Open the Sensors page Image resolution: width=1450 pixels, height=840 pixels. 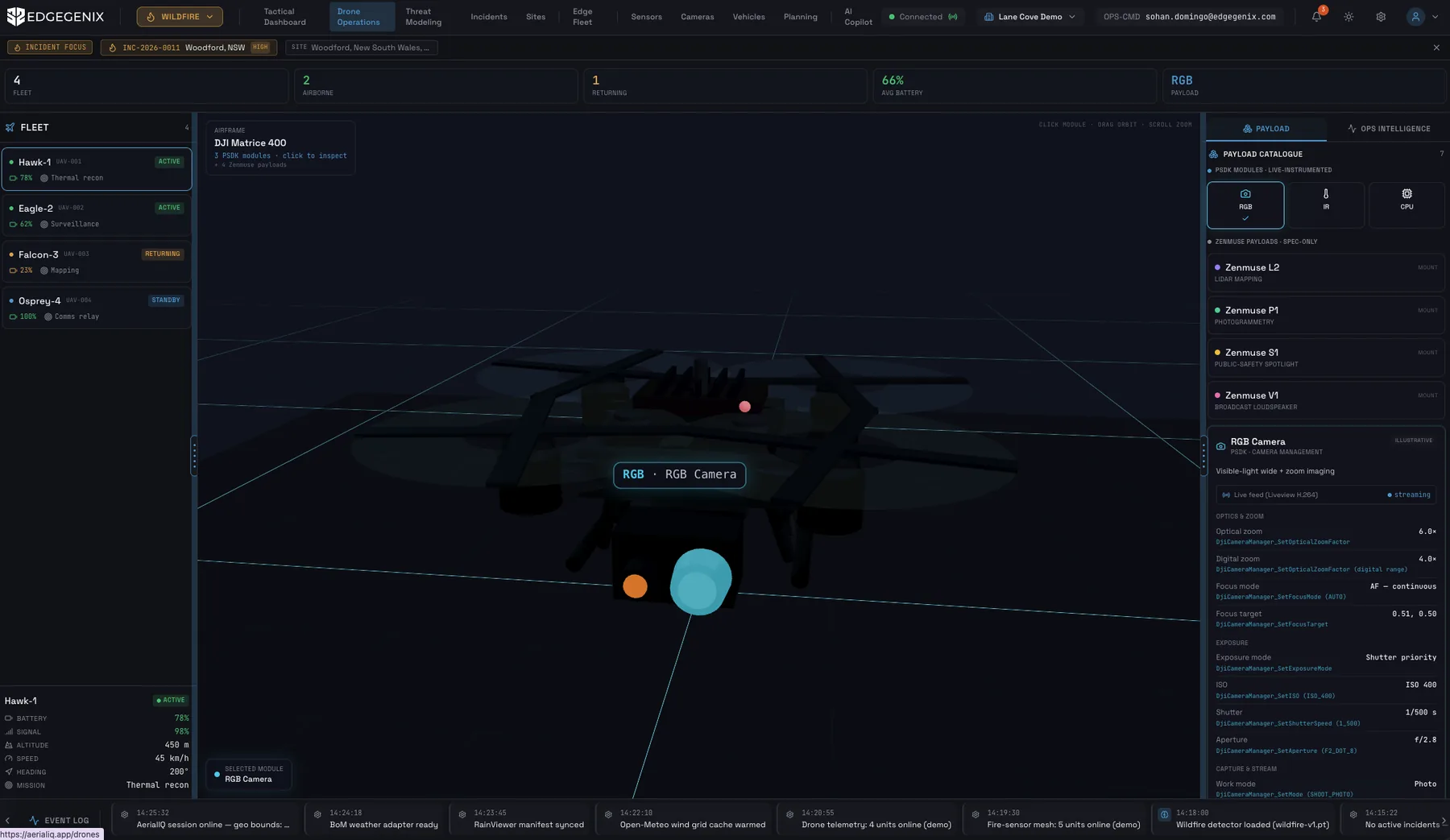[646, 17]
